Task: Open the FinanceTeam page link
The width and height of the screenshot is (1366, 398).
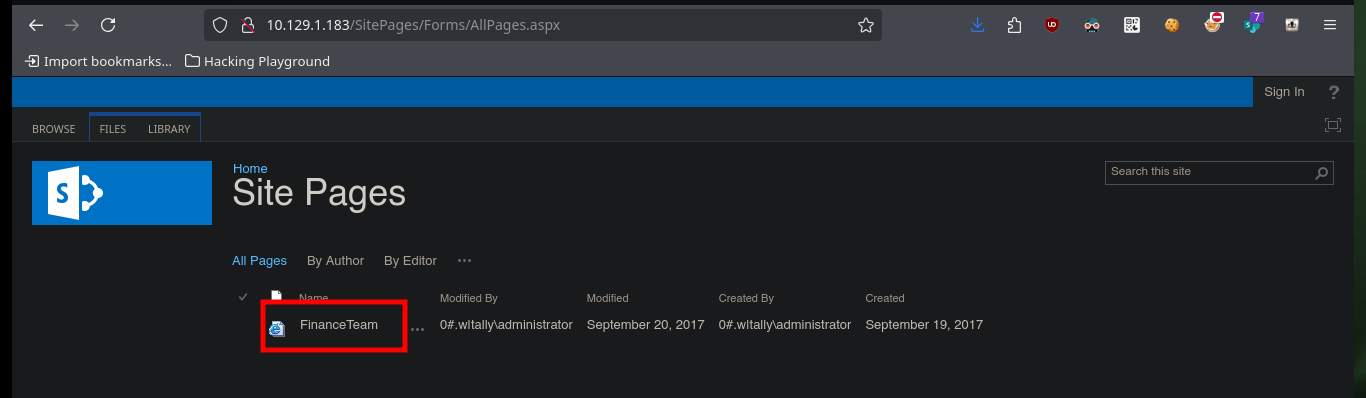Action: point(339,324)
